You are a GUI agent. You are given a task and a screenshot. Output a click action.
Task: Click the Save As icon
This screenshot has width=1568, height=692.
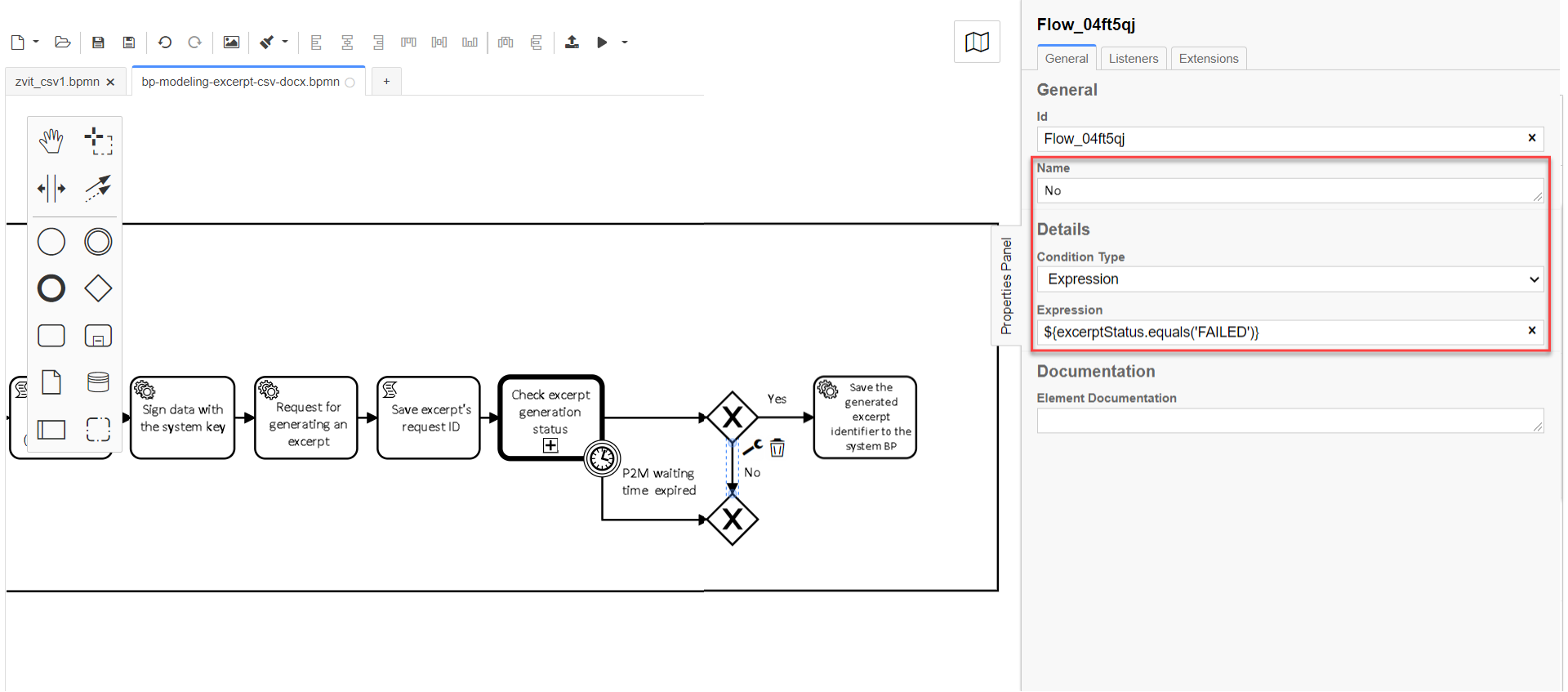pyautogui.click(x=128, y=42)
